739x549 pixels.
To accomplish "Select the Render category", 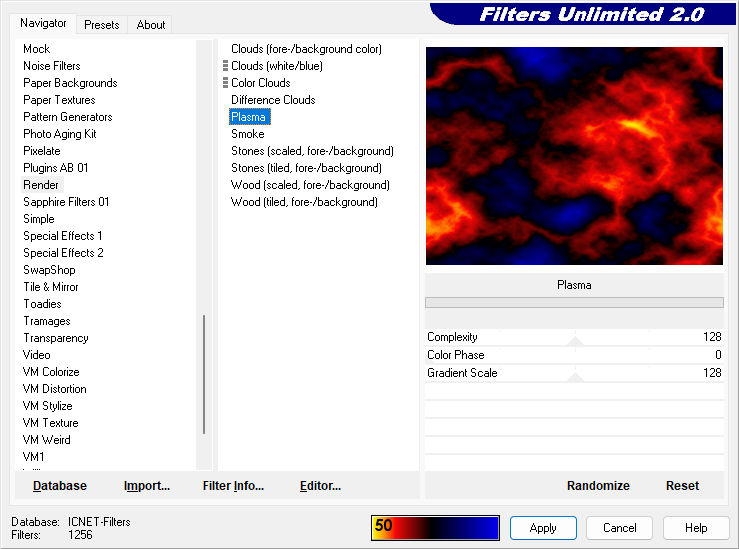I will click(41, 185).
